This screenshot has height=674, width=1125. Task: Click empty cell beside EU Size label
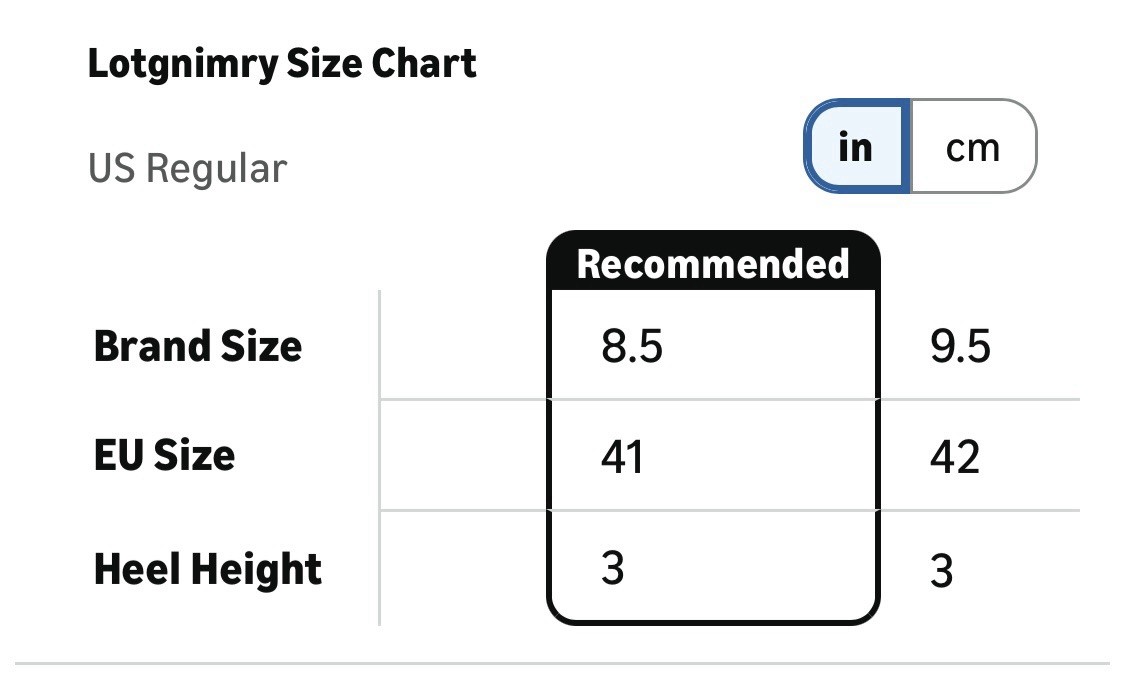click(463, 456)
